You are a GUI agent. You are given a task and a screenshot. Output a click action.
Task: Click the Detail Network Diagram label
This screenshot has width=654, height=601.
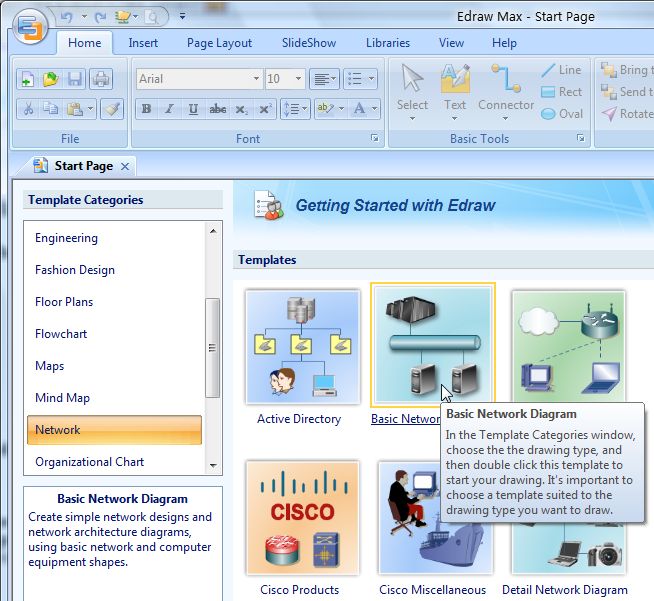(x=565, y=590)
